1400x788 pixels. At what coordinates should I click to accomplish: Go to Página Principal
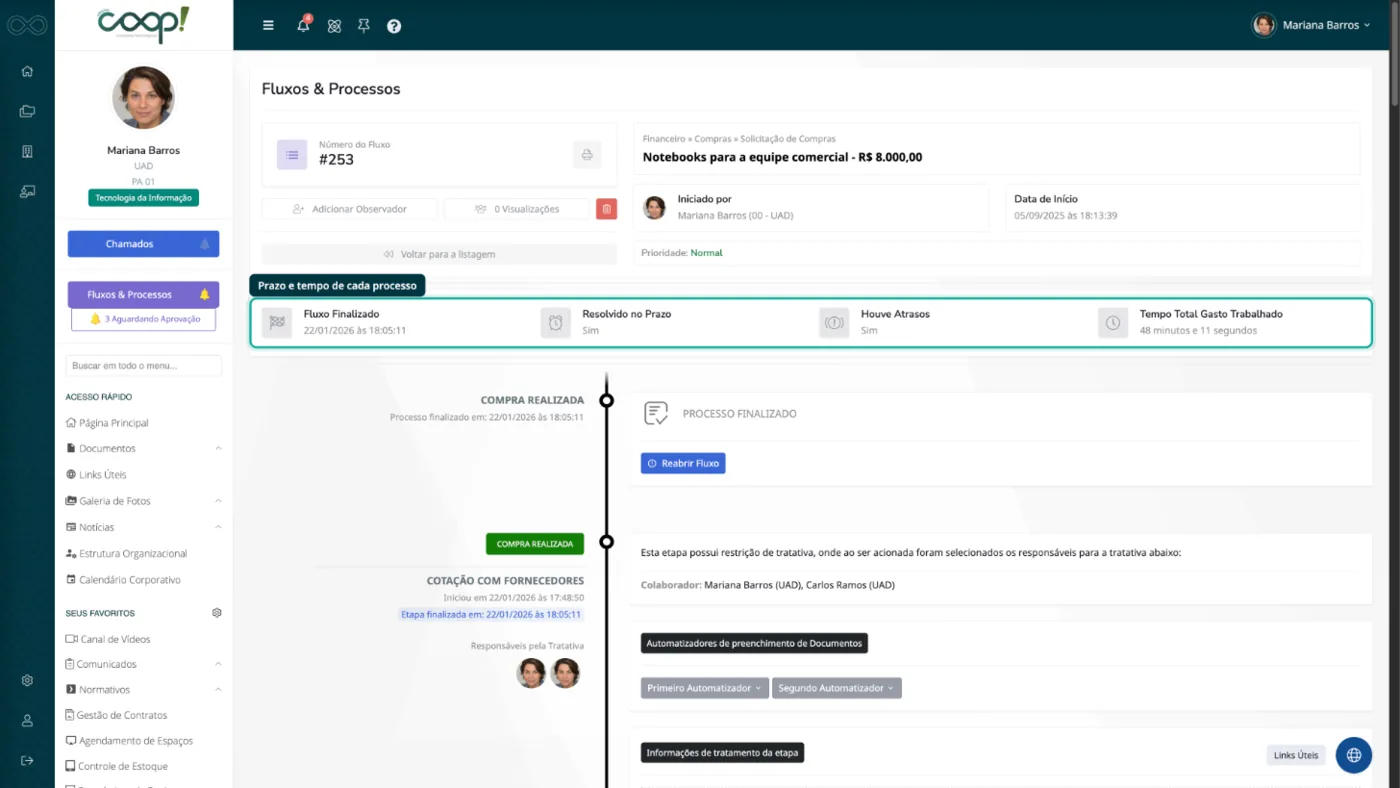(x=107, y=423)
